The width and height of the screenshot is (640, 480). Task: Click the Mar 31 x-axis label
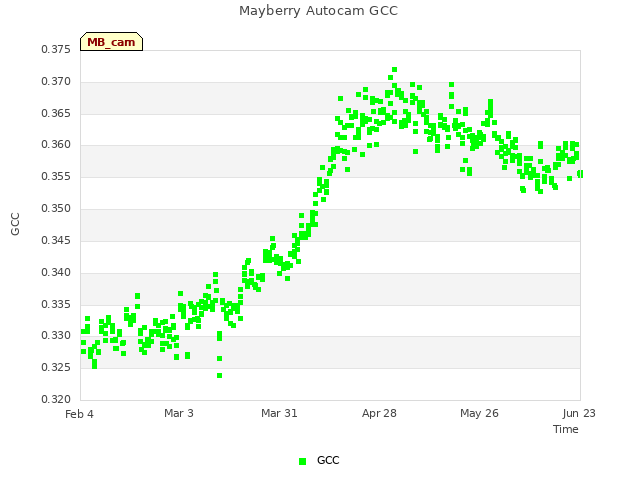click(x=279, y=413)
